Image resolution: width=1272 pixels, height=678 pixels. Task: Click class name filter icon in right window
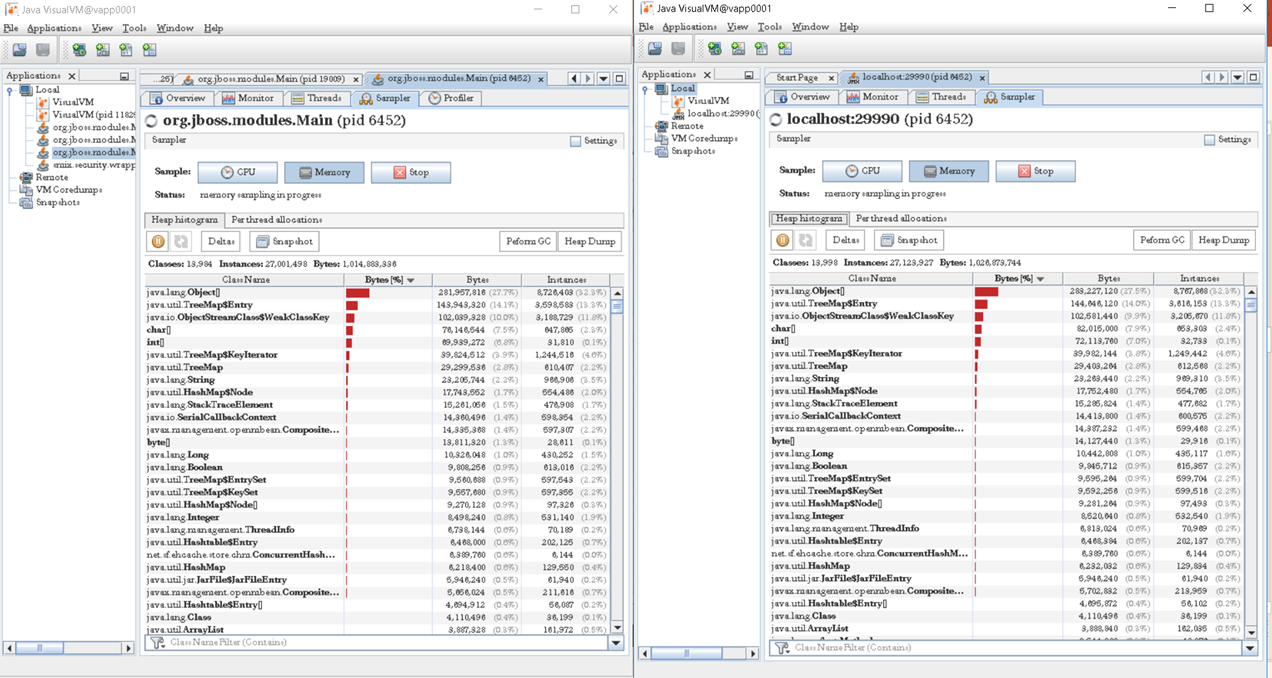click(782, 648)
